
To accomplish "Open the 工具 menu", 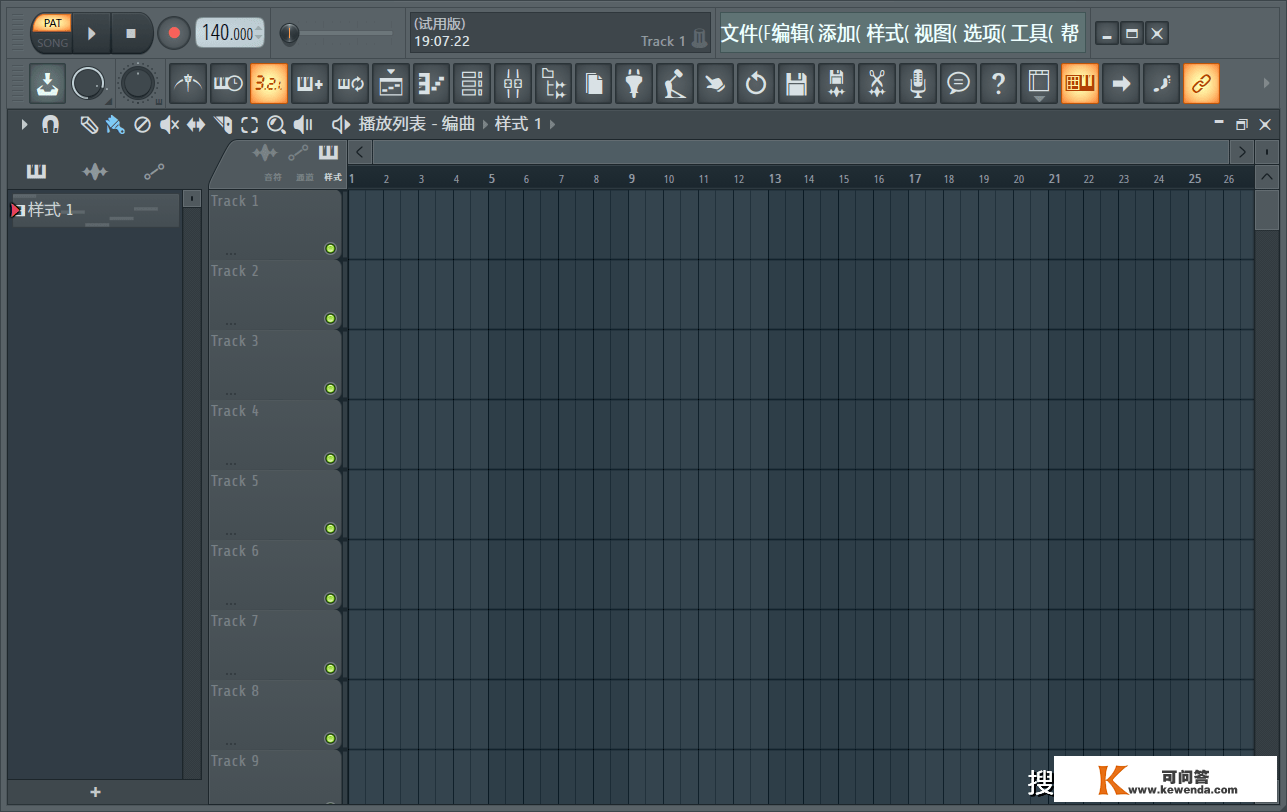I will click(1032, 33).
